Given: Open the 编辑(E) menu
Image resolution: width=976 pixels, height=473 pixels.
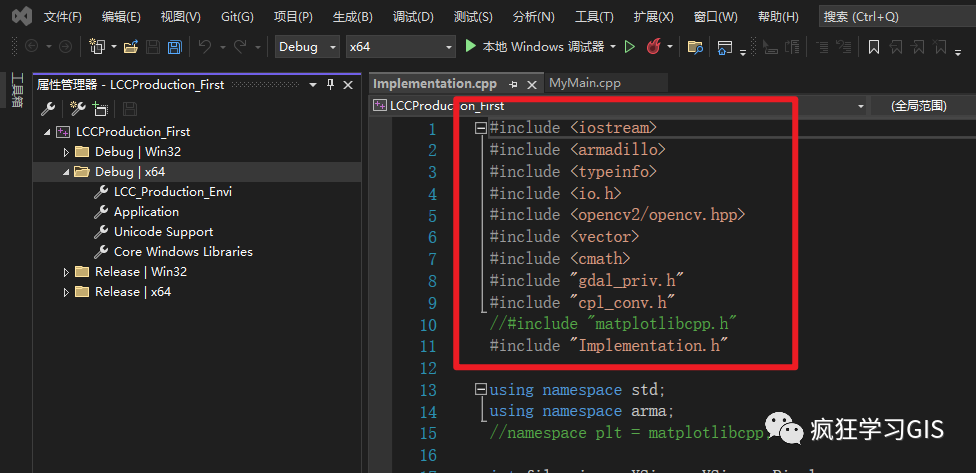Looking at the screenshot, I should pos(121,17).
